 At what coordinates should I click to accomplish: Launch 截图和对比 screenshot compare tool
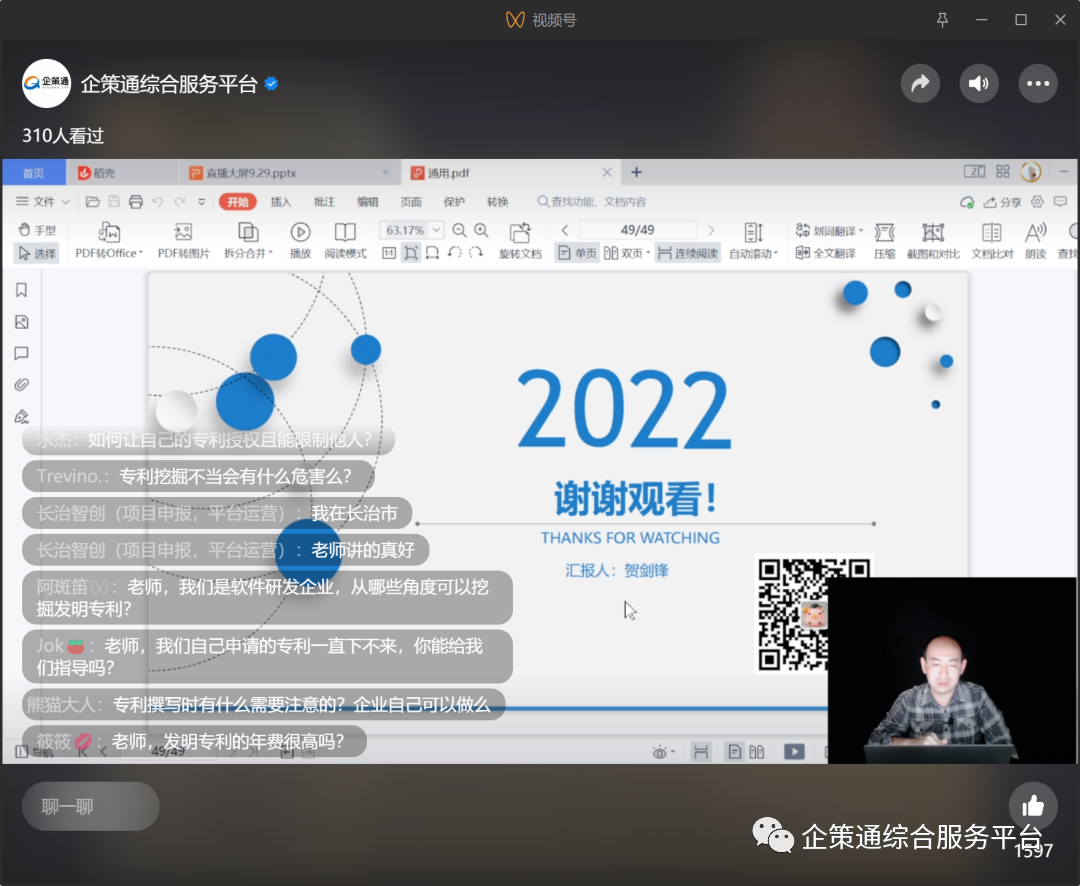pyautogui.click(x=933, y=240)
